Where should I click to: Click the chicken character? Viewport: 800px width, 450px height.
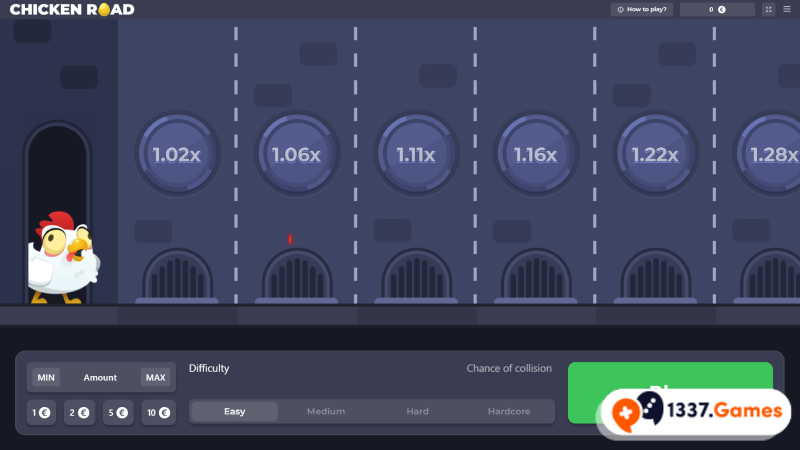click(62, 257)
